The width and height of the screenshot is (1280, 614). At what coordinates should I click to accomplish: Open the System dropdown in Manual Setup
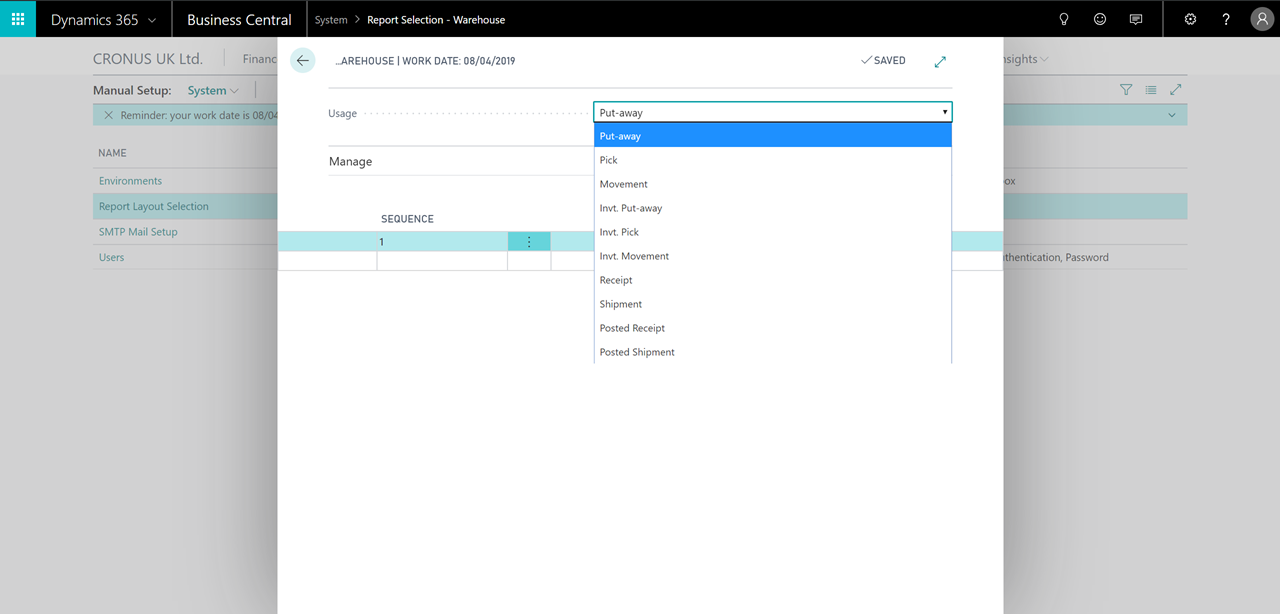pos(213,90)
